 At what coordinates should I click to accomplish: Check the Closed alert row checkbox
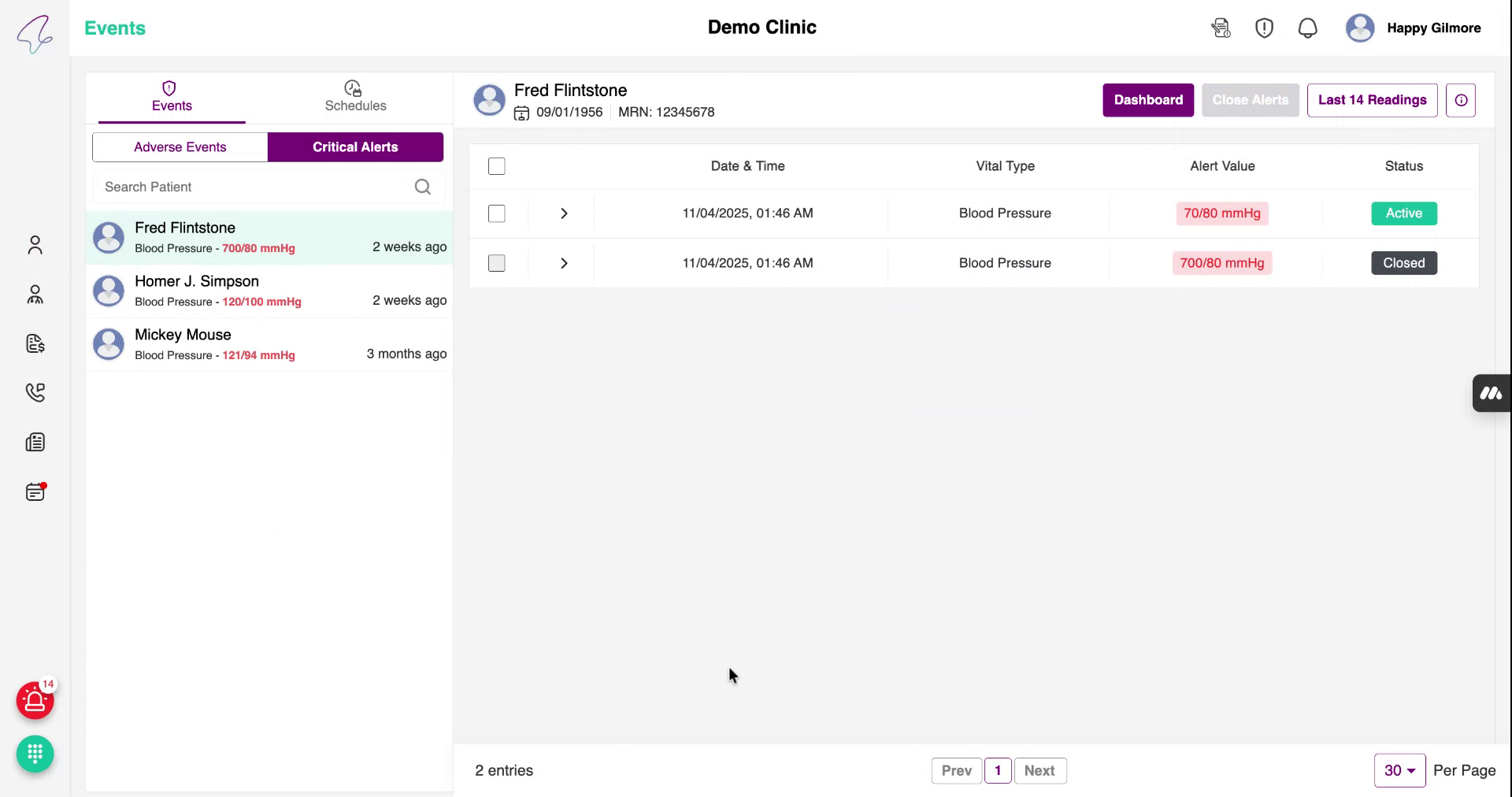(497, 263)
